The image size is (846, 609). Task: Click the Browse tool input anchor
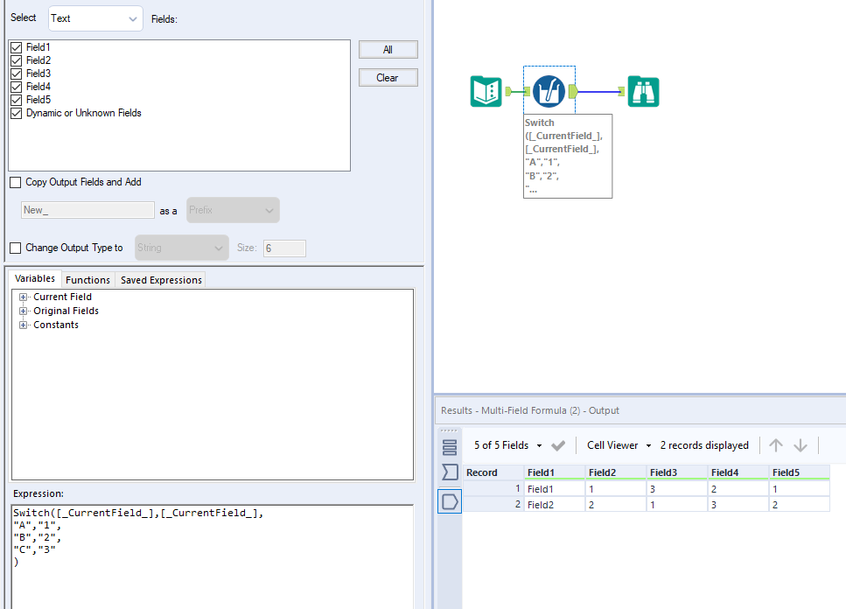click(x=622, y=92)
